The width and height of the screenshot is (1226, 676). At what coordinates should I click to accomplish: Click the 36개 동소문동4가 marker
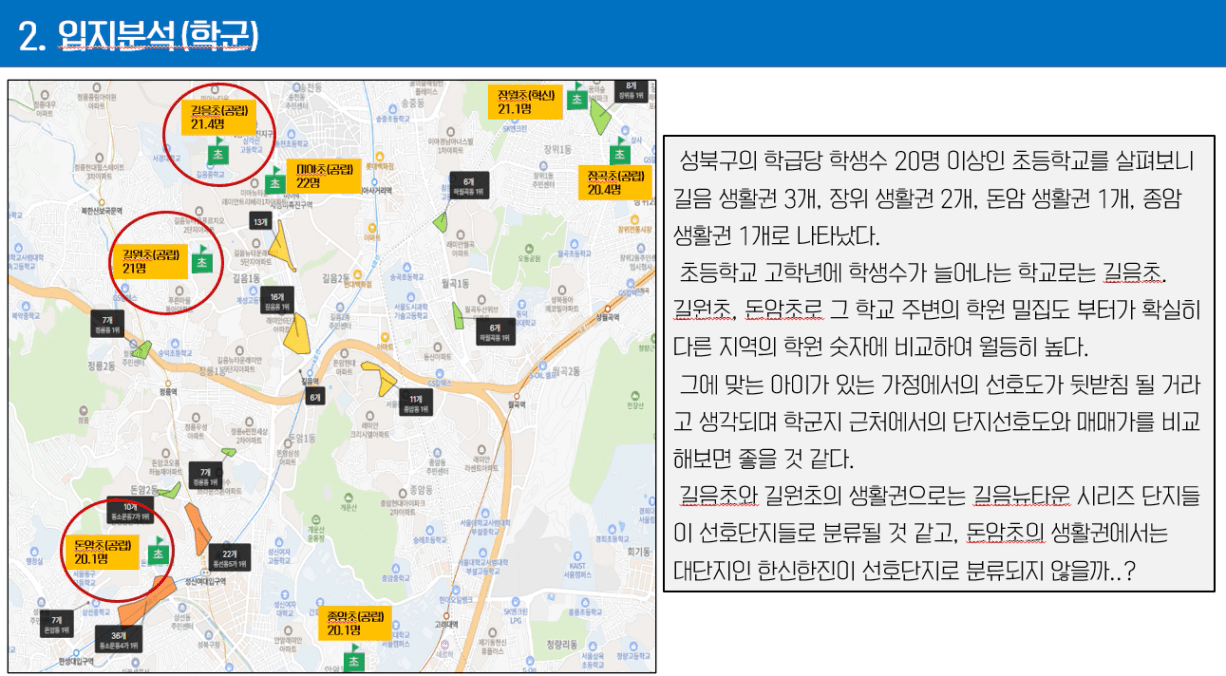pos(118,640)
